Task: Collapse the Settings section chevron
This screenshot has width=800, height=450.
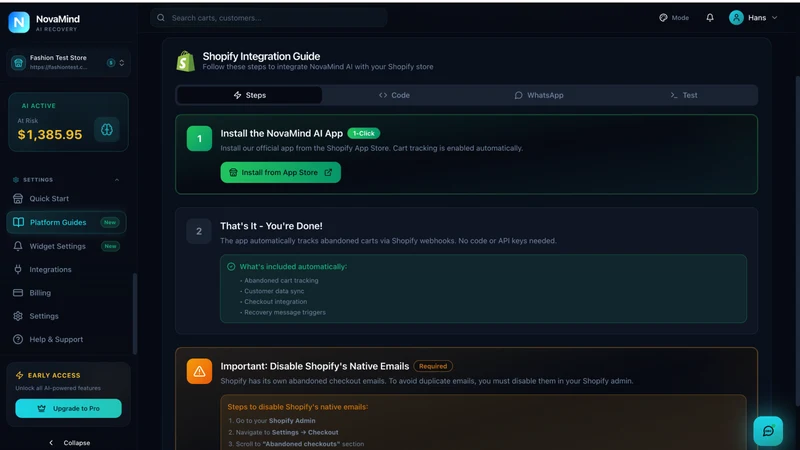Action: pos(117,180)
